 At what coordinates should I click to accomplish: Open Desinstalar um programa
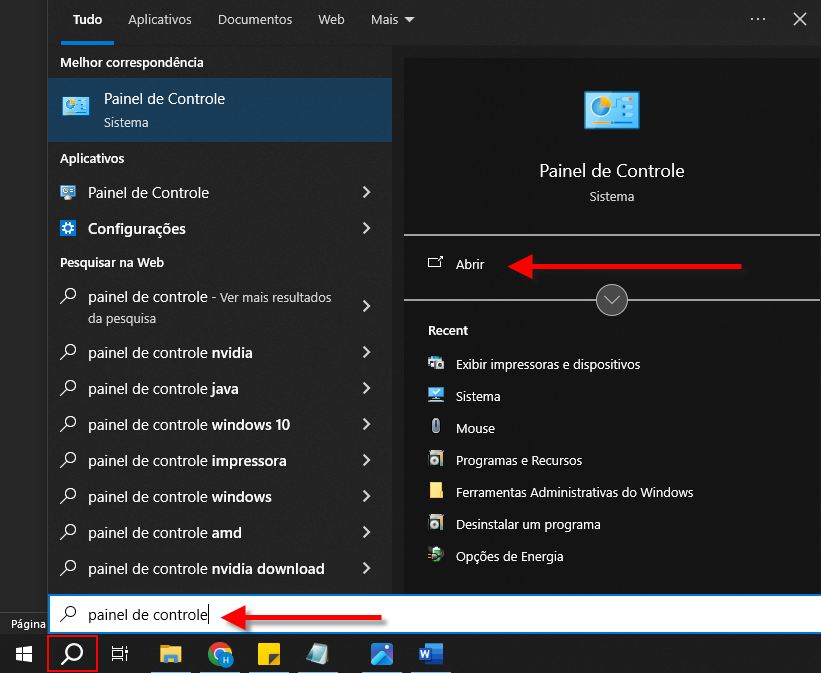528,524
